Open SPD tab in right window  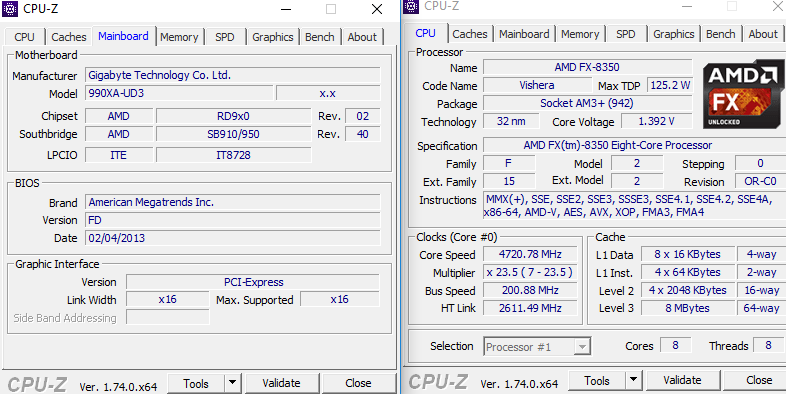[626, 34]
